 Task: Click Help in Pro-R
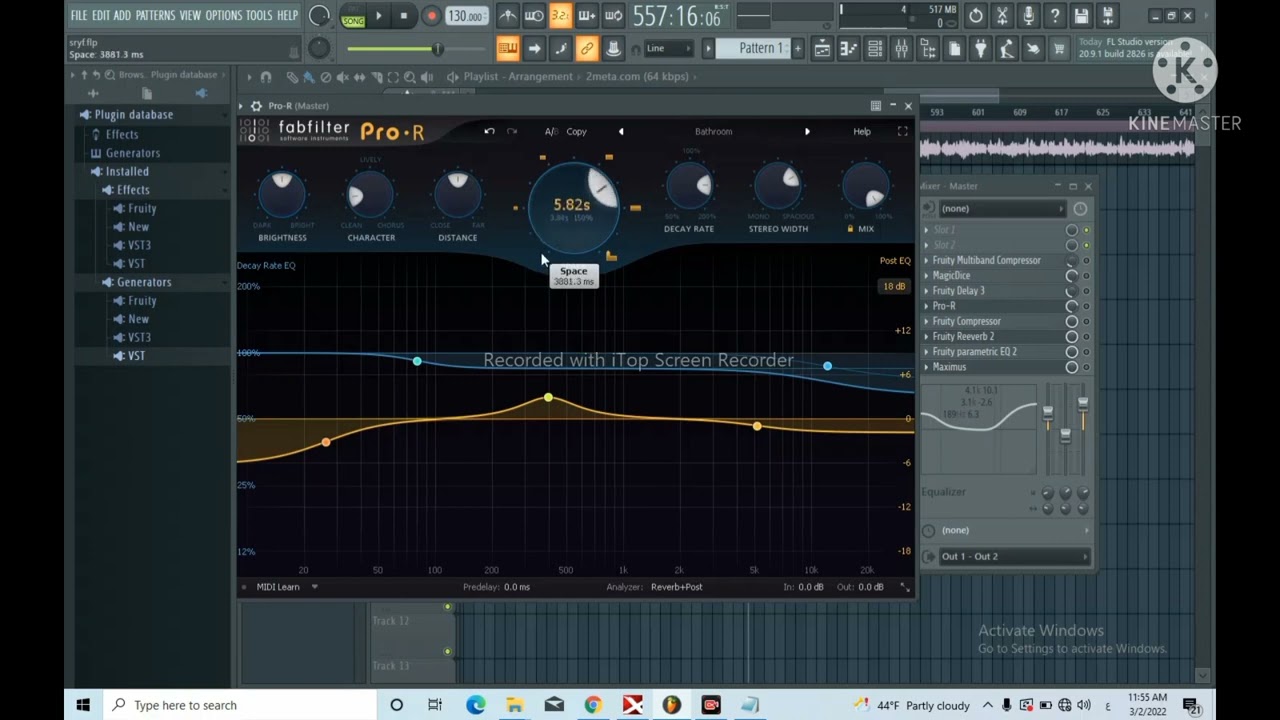862,131
